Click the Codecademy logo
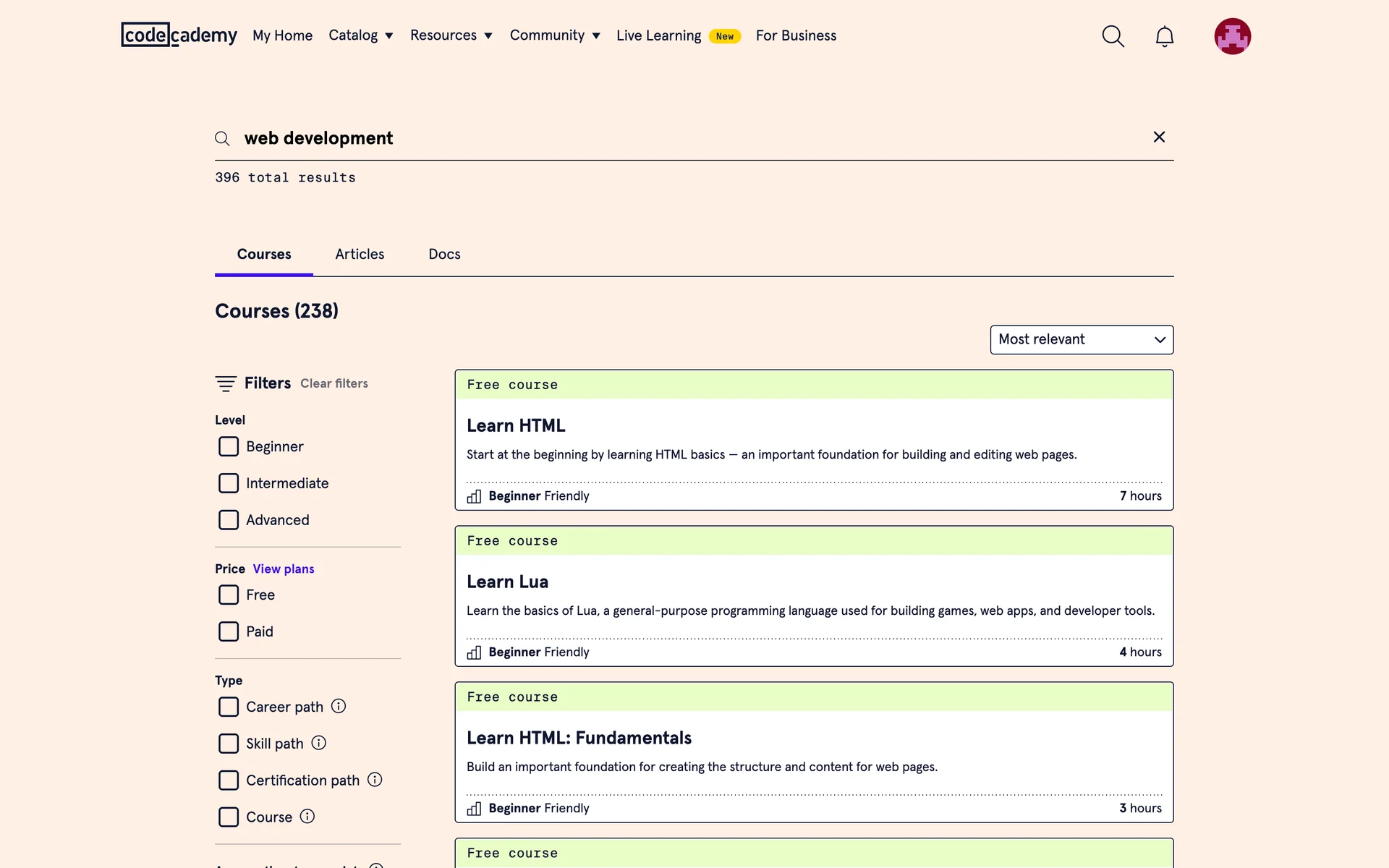The width and height of the screenshot is (1389, 868). (179, 35)
